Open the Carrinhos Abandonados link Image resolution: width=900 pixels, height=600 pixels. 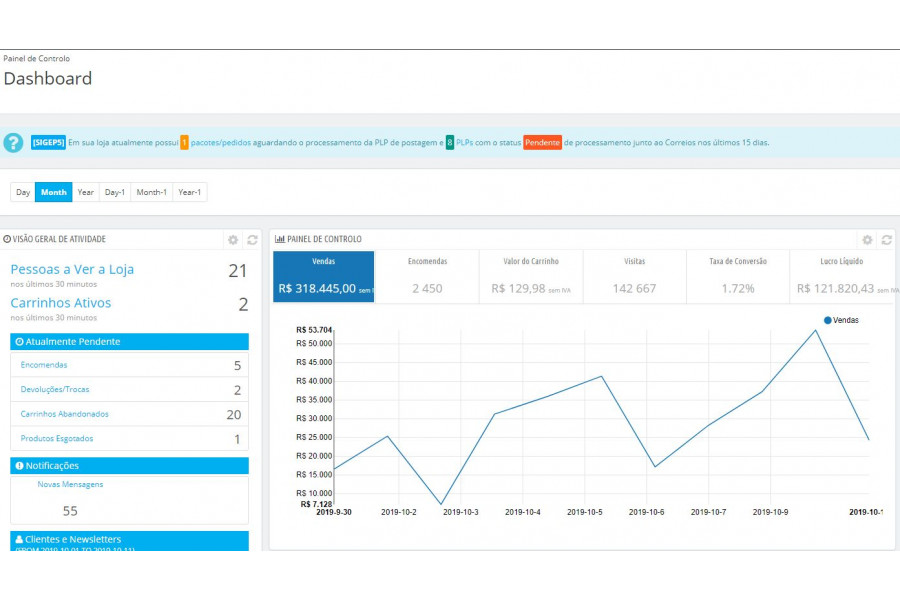tap(64, 414)
